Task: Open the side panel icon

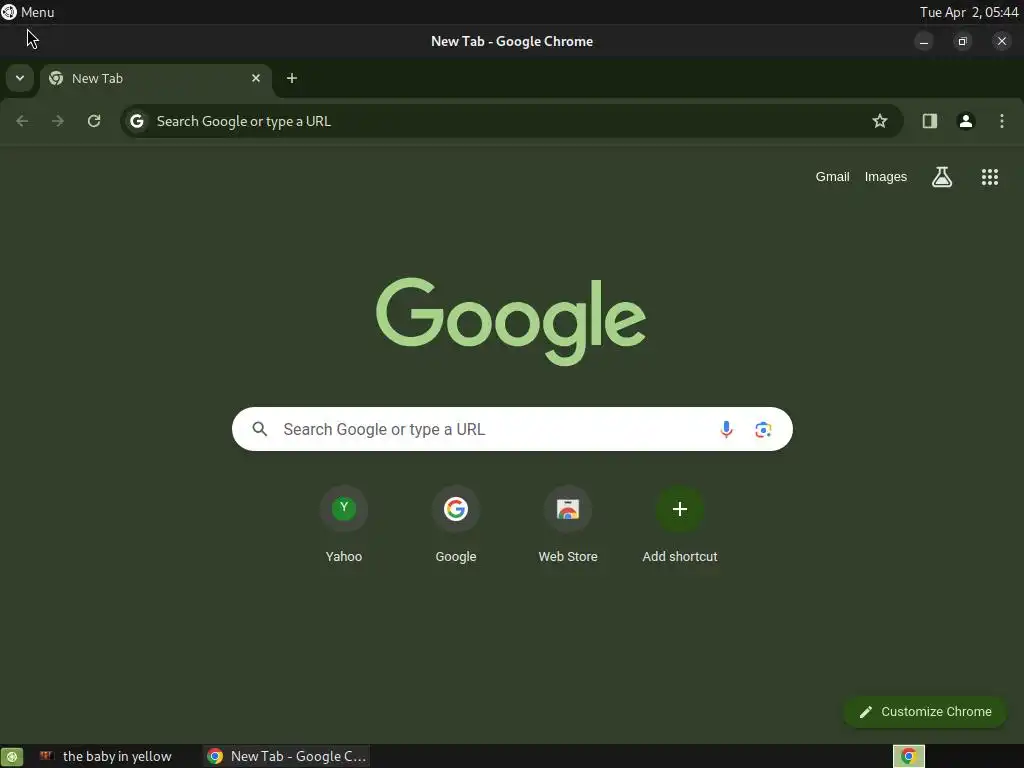Action: 929,121
